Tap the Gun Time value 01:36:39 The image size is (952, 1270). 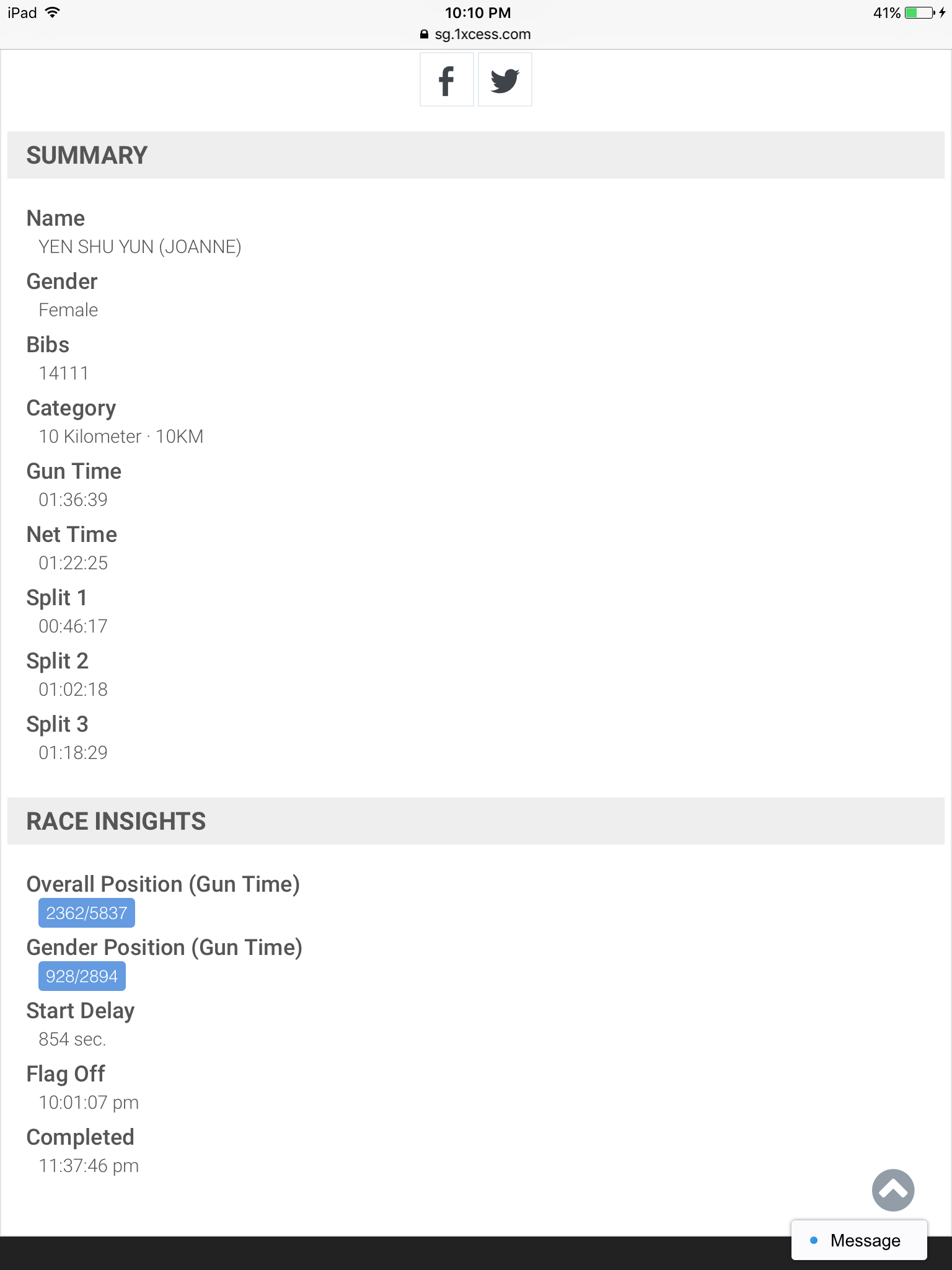[73, 500]
